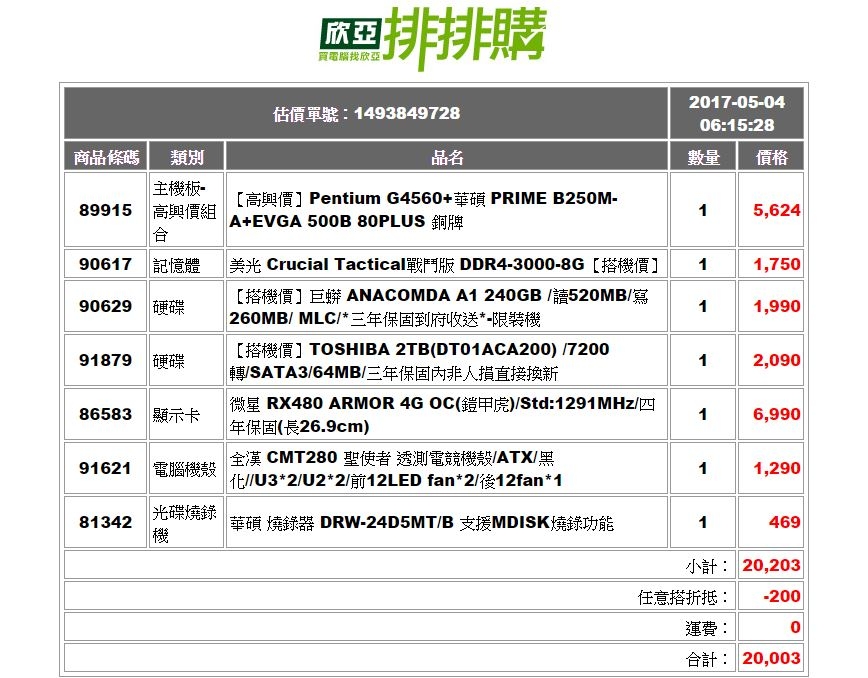Select barcode 89915
The height and width of the screenshot is (678, 868).
(105, 210)
